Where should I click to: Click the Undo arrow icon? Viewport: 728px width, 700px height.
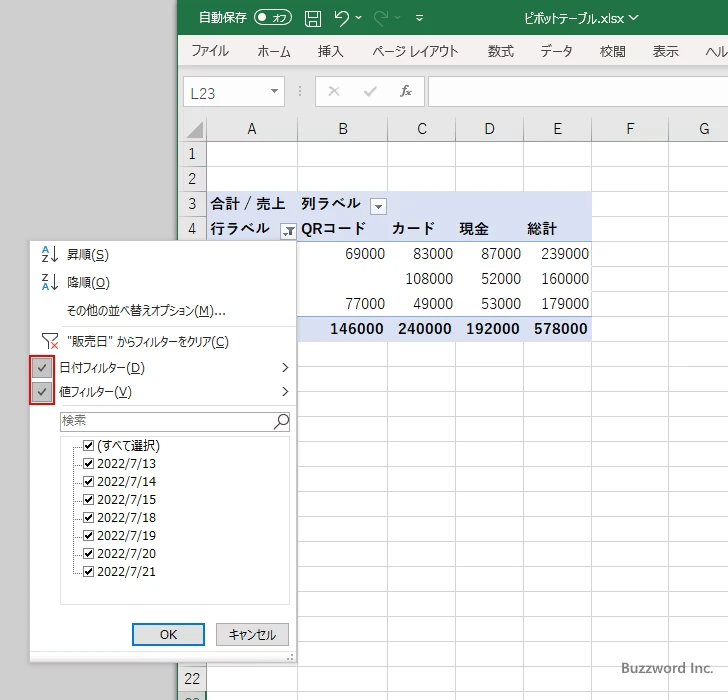341,18
